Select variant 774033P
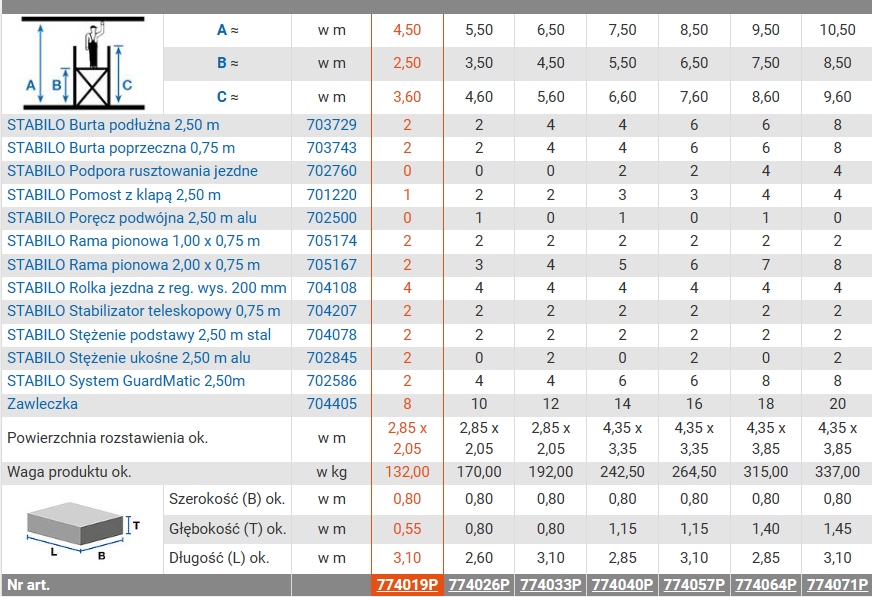This screenshot has width=872, height=597. click(551, 585)
